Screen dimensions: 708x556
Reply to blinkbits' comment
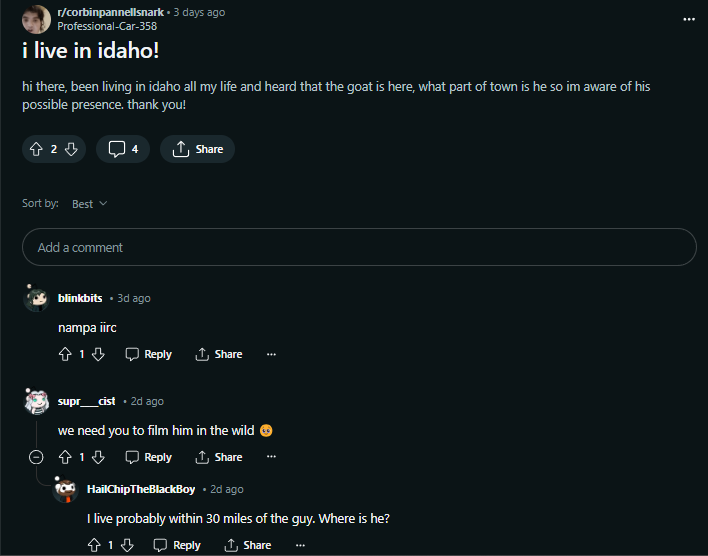[149, 354]
